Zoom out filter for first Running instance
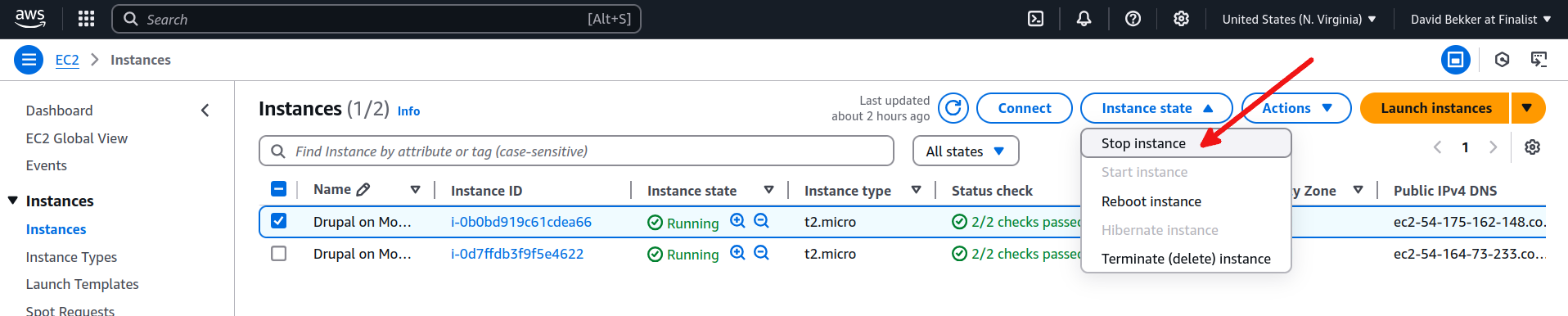Screen dimensions: 1568x316 pos(761,221)
